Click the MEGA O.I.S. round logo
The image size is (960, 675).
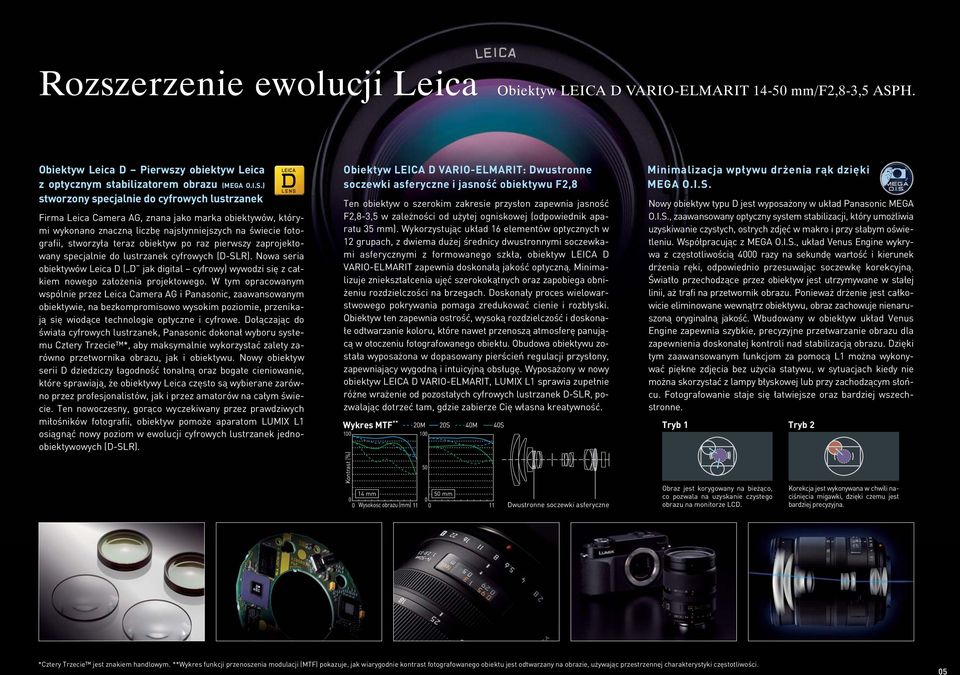coord(896,178)
